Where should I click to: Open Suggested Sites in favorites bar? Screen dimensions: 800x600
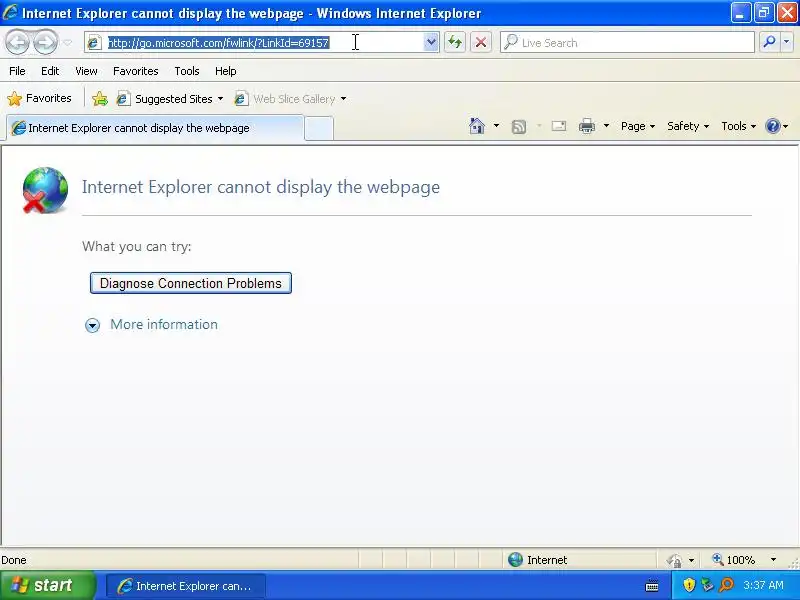click(x=170, y=98)
